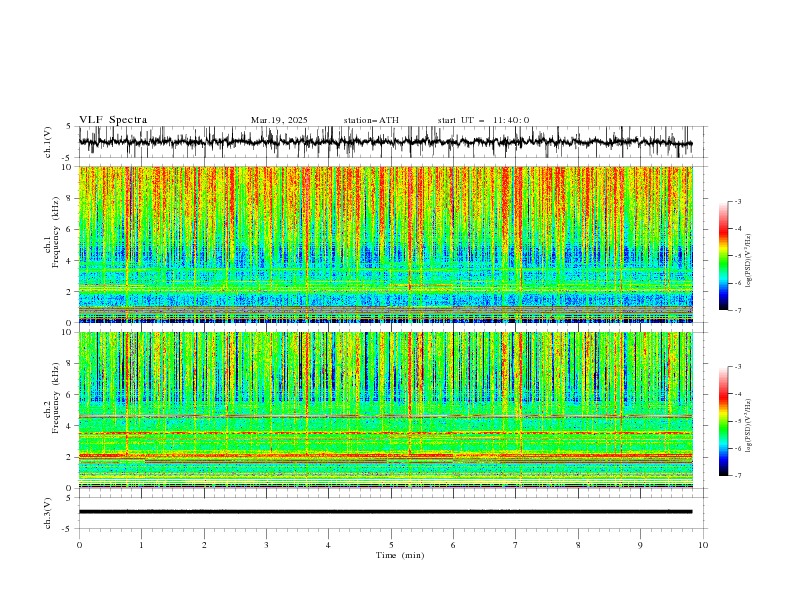Click the ch.1 "Frequency (kHz)" axis label
The image size is (792, 612).
coord(55,230)
